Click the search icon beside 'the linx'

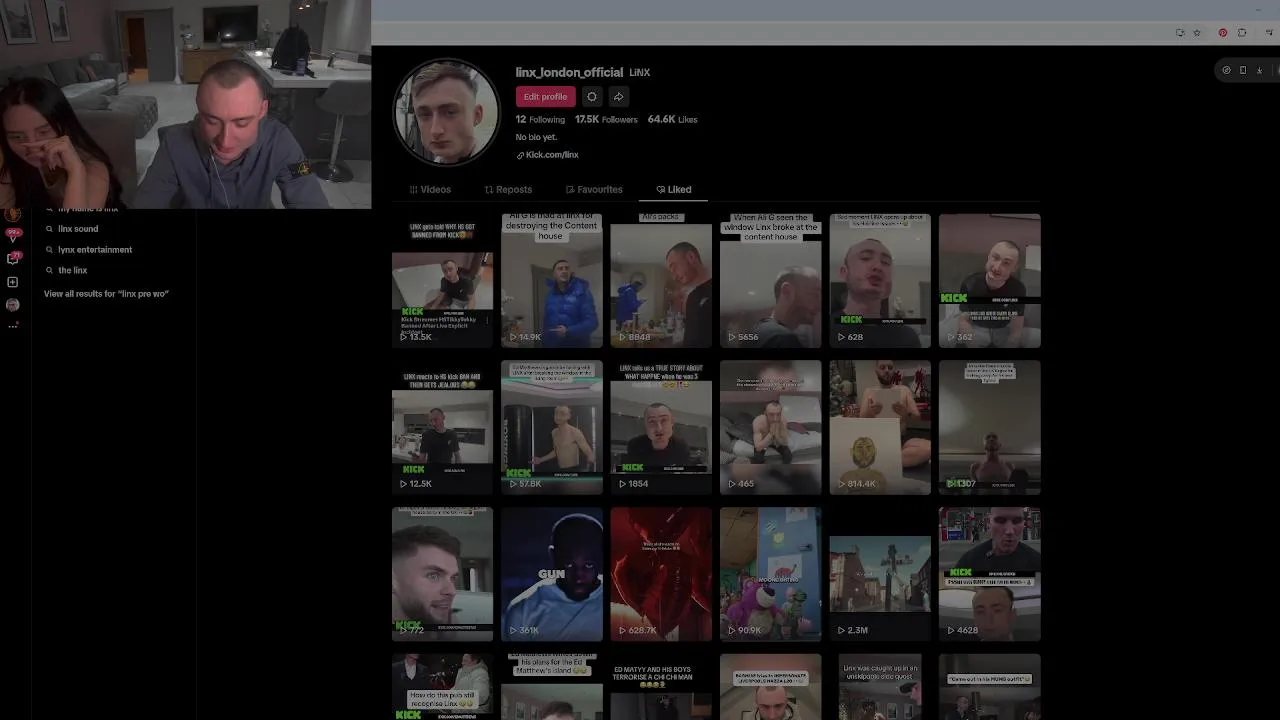click(49, 270)
